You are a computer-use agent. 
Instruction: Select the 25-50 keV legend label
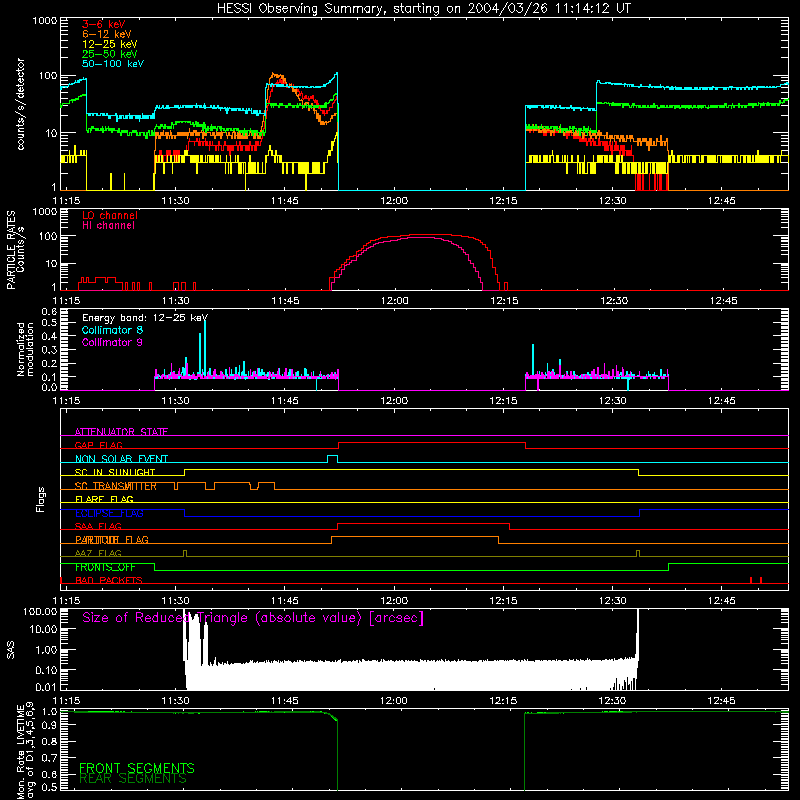point(110,54)
